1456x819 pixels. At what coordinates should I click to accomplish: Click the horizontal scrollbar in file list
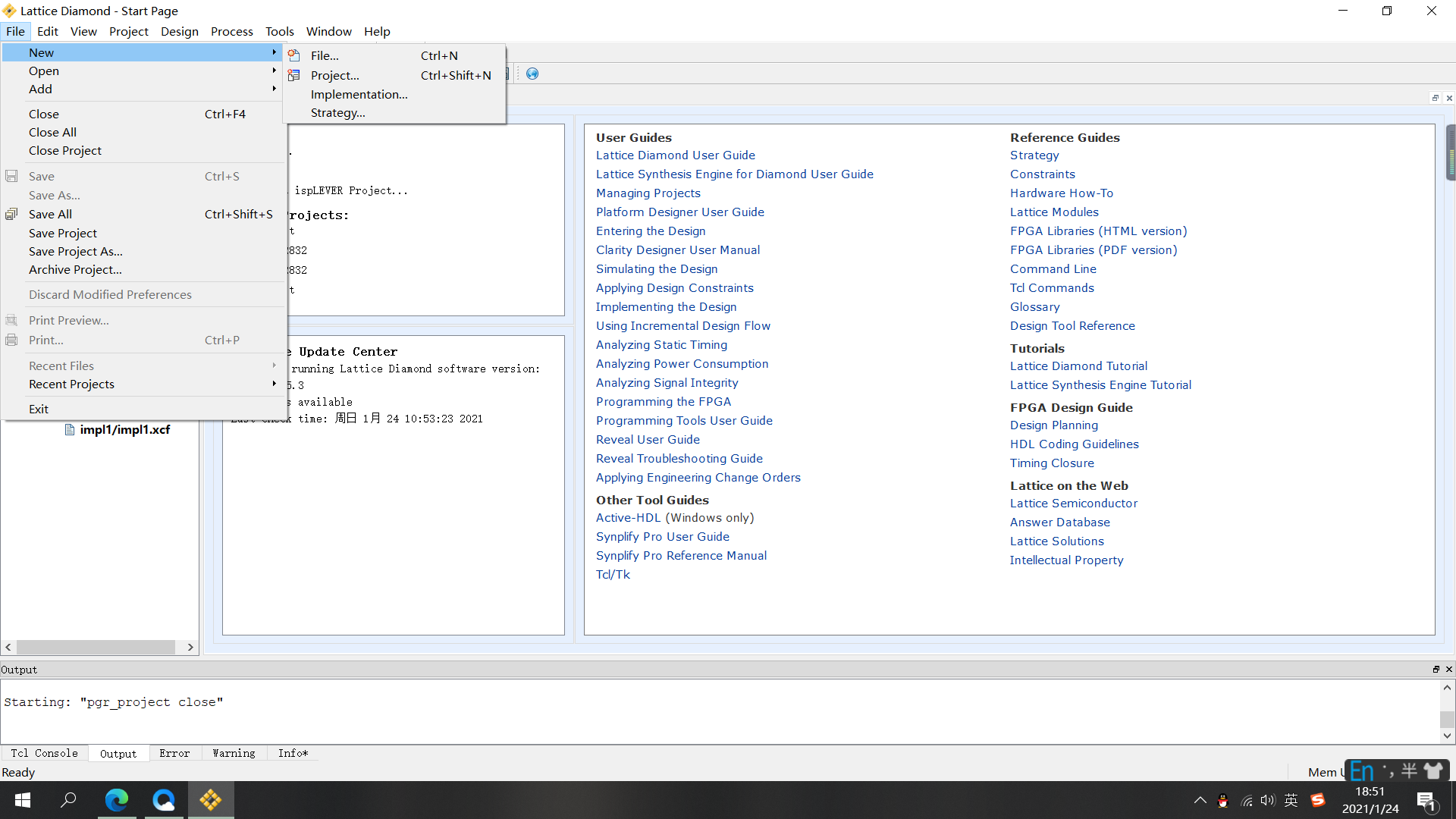(96, 647)
